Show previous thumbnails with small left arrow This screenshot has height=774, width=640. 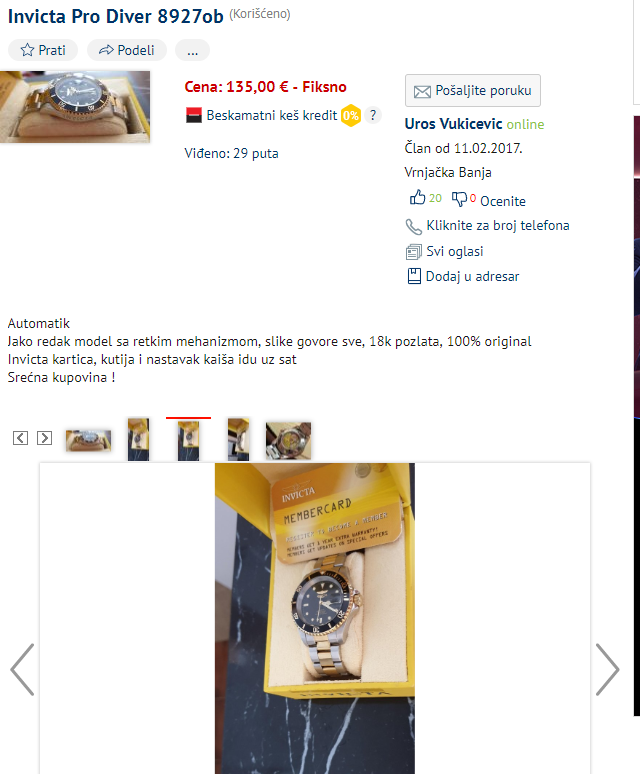(20, 438)
